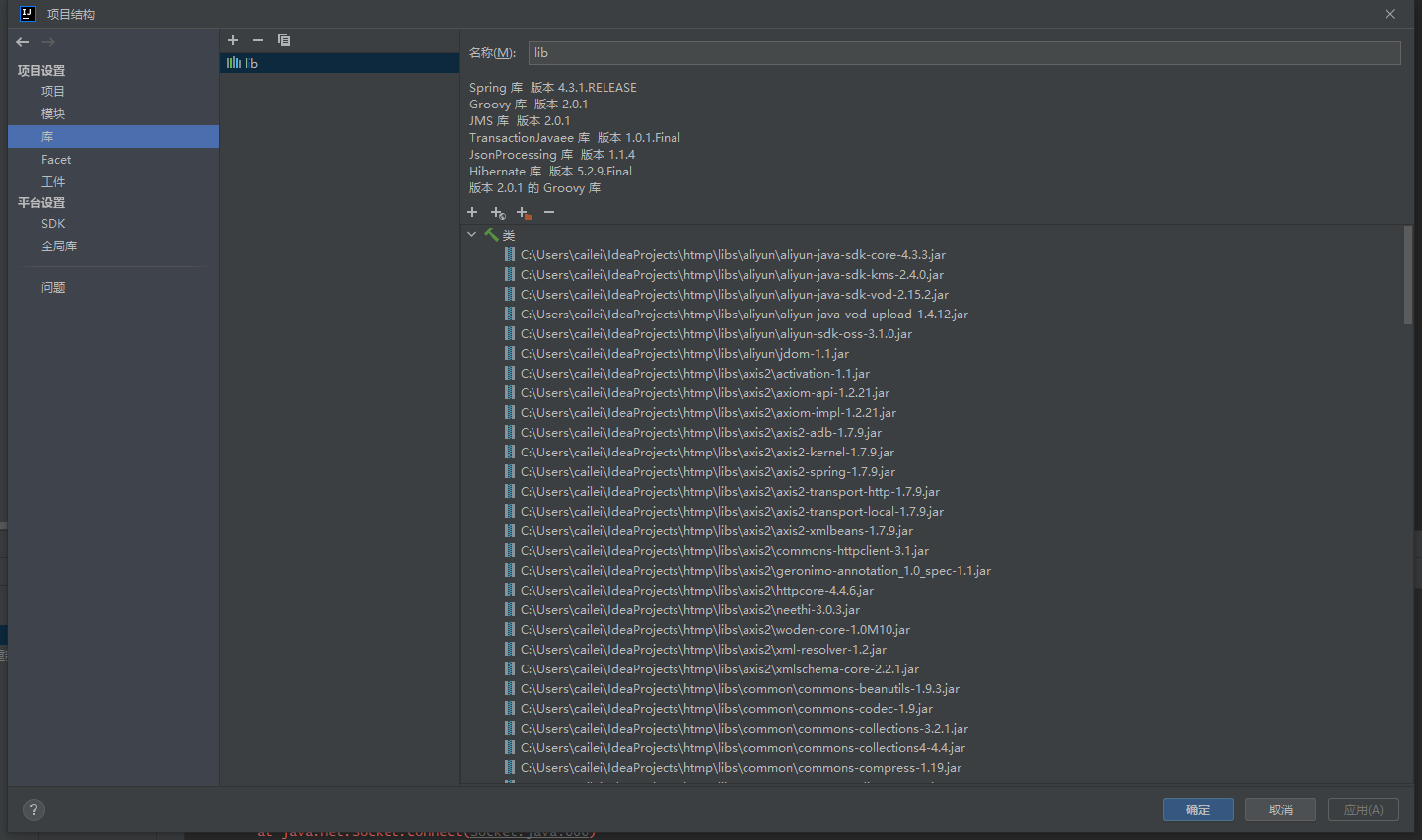Select commons-collections-3.2.1.jar entry
The image size is (1422, 840).
[745, 728]
